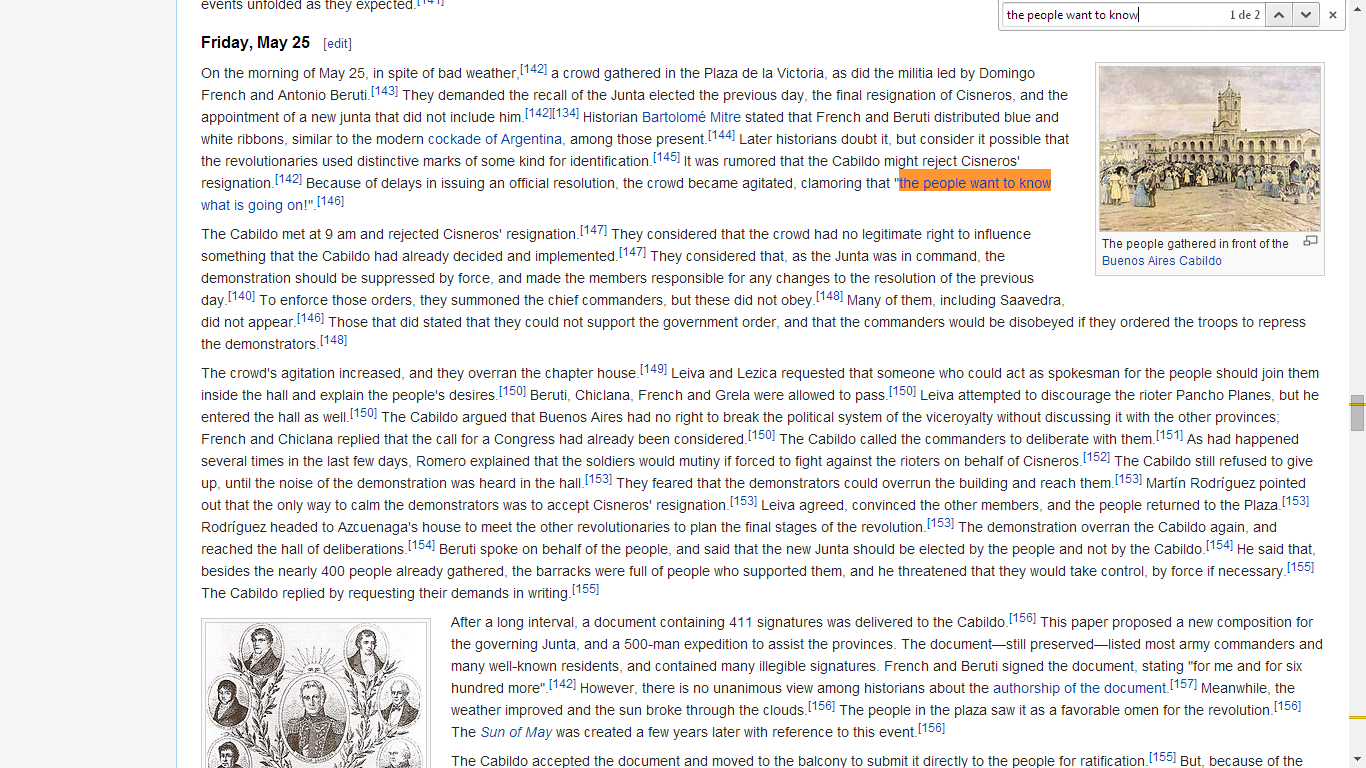The width and height of the screenshot is (1366, 768).
Task: Open citation [146] after going on quote
Action: click(330, 201)
